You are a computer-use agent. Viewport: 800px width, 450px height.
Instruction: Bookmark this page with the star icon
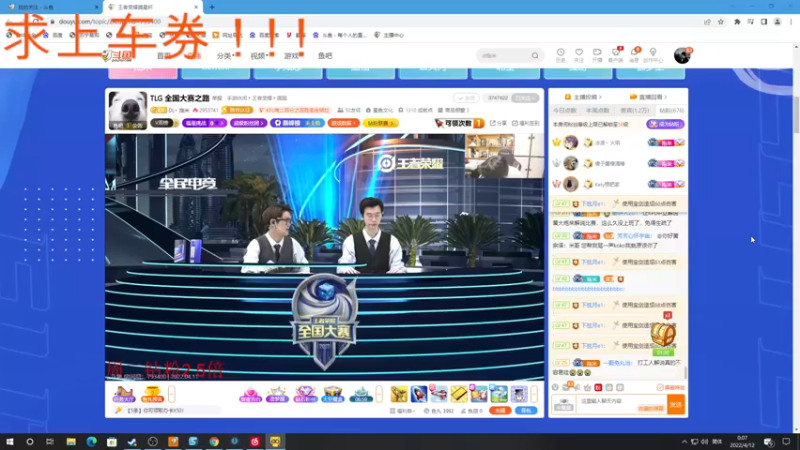pos(720,22)
